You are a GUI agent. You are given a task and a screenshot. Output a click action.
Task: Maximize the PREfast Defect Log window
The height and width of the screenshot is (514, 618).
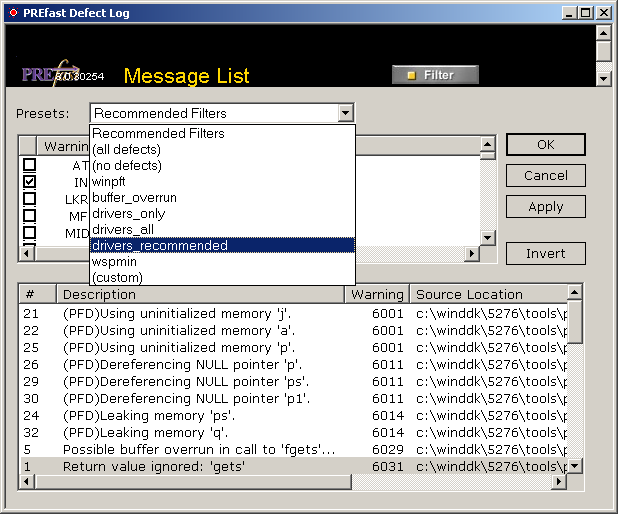(586, 13)
